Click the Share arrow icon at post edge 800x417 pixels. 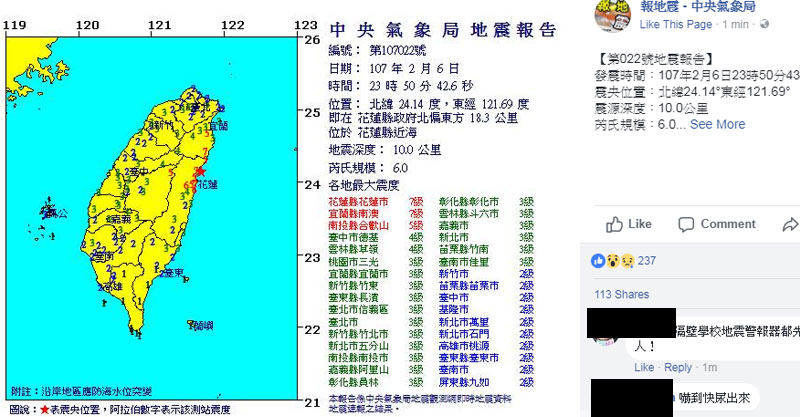coord(790,224)
